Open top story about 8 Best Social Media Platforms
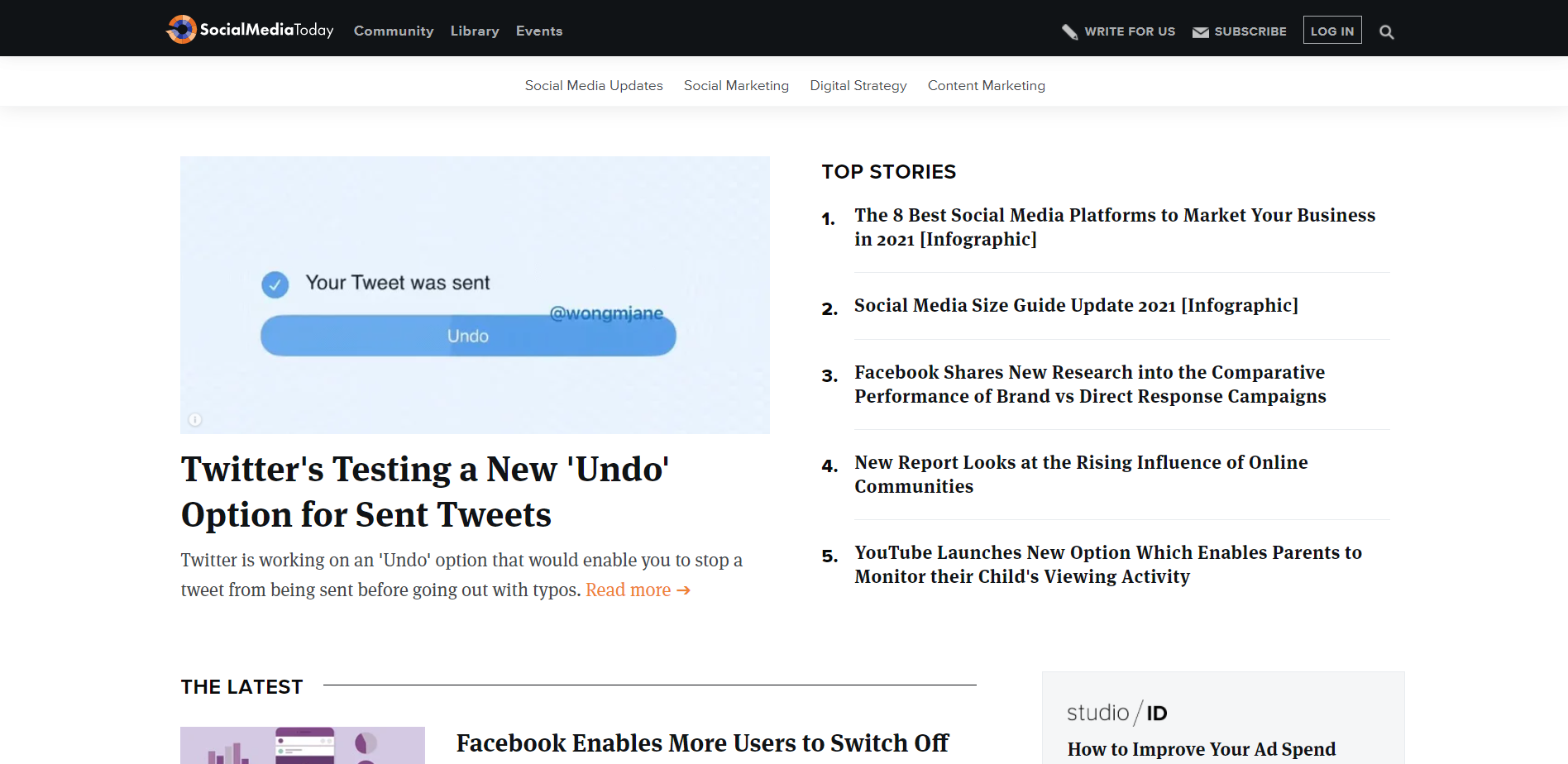This screenshot has height=764, width=1568. pos(1115,227)
